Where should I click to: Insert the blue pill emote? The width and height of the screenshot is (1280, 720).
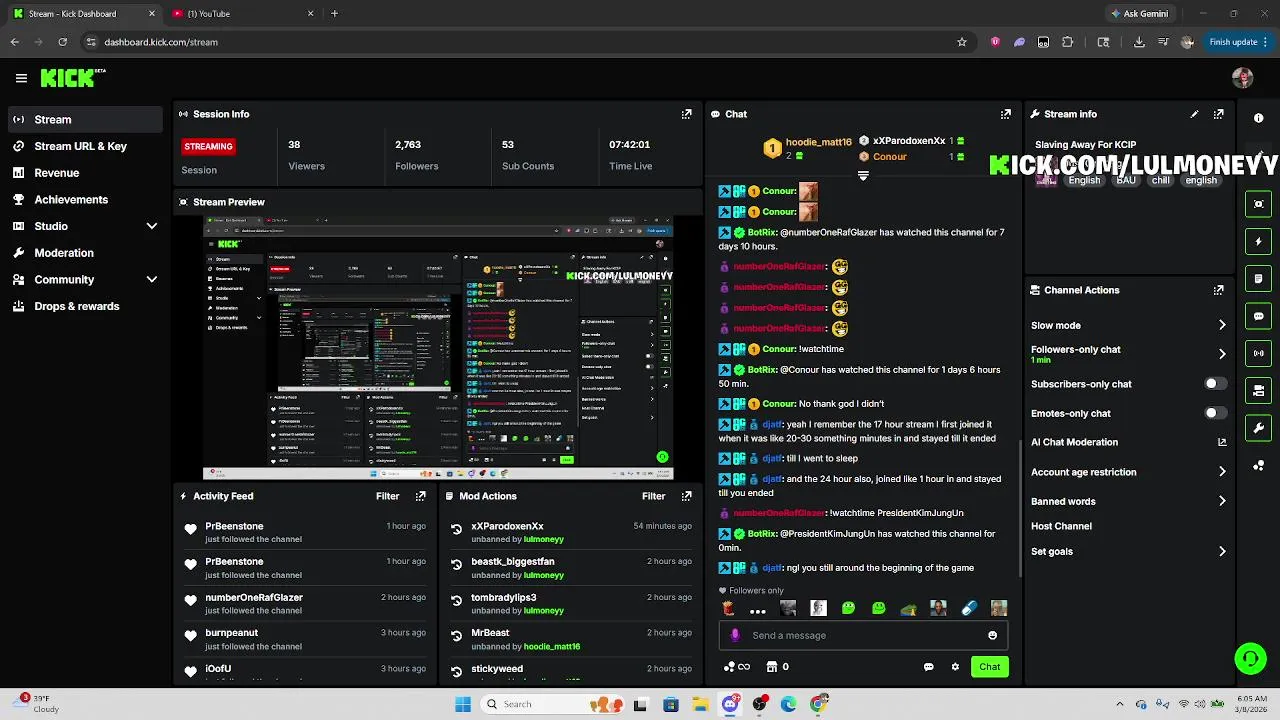(x=968, y=608)
